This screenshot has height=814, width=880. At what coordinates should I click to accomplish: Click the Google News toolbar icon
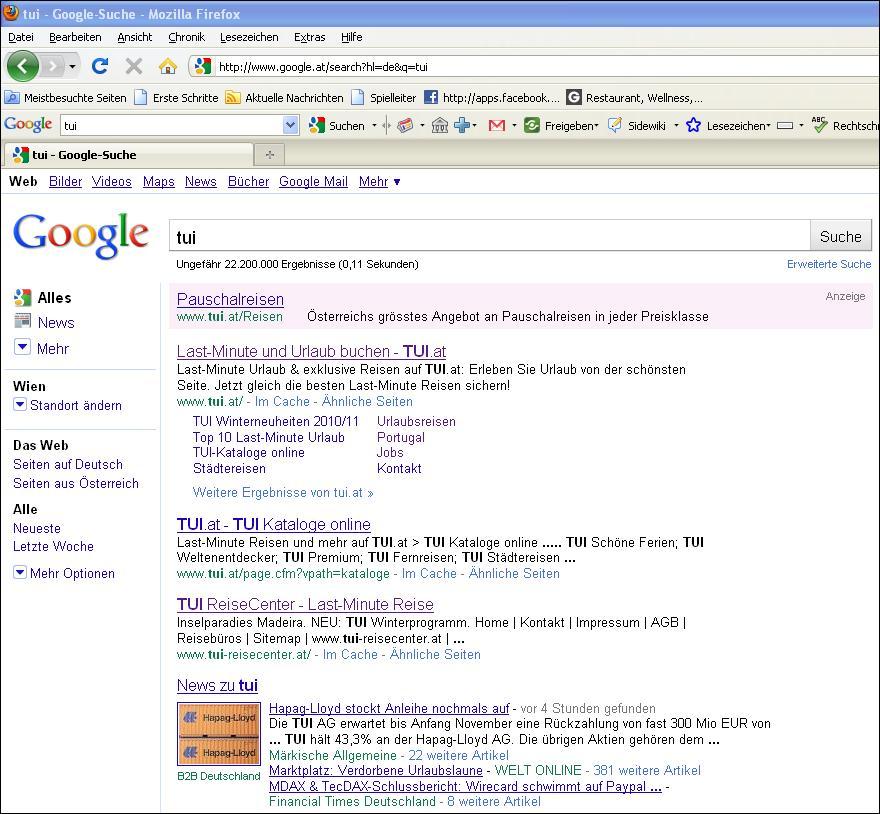(405, 126)
